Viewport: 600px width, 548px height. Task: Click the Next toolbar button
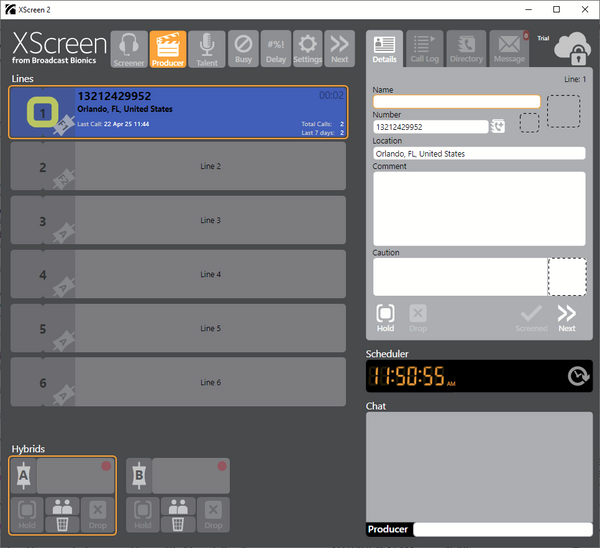pos(340,49)
